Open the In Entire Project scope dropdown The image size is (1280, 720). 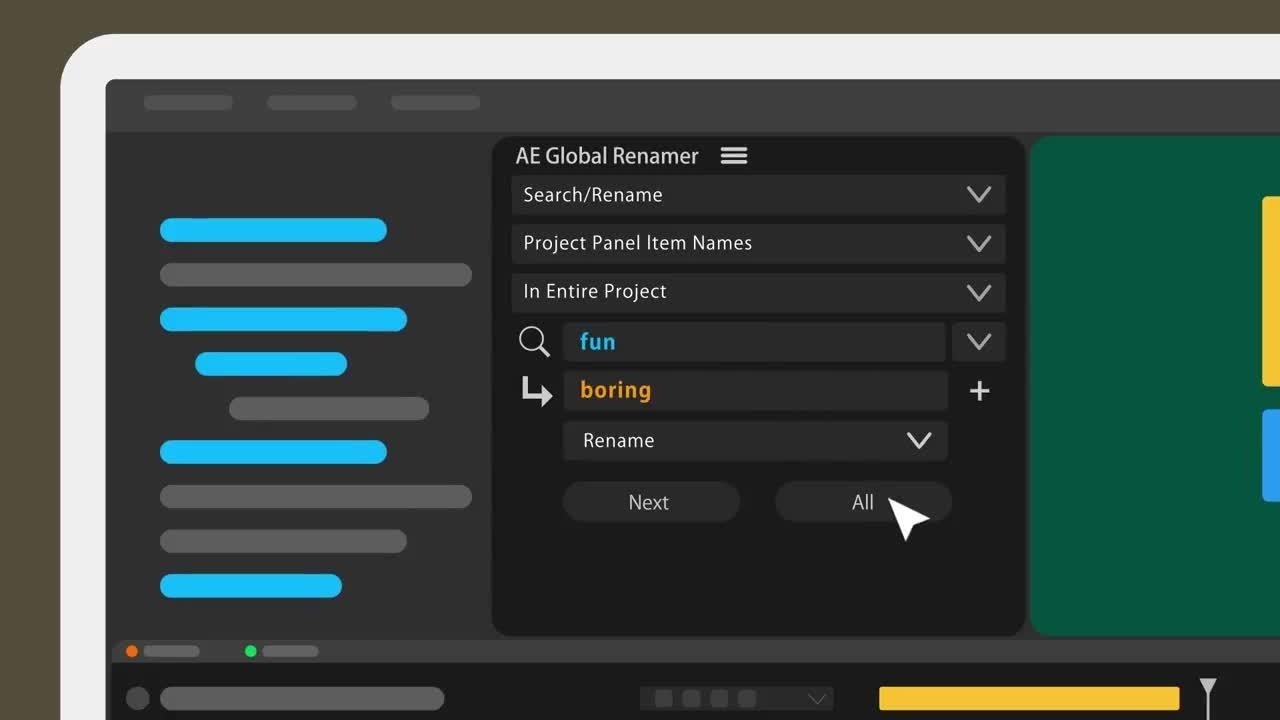(x=978, y=292)
